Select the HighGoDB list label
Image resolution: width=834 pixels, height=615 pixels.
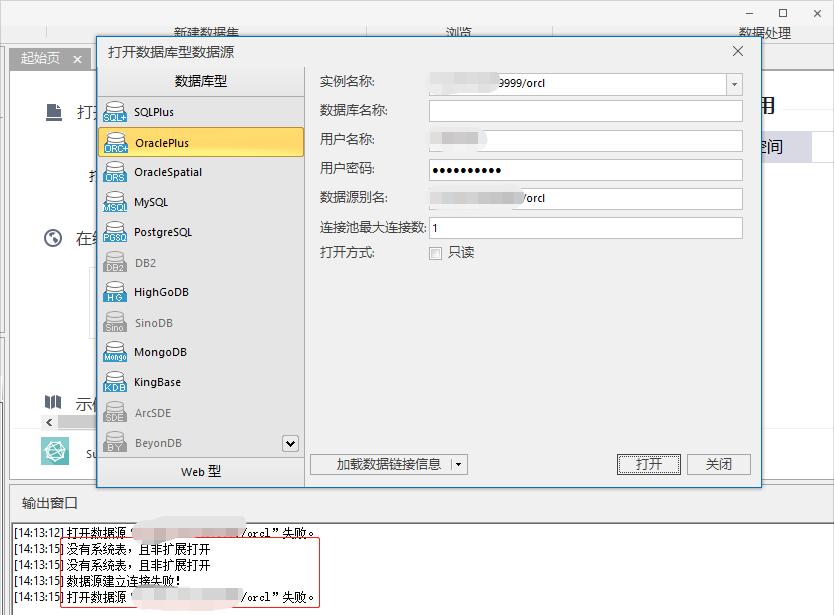coord(161,292)
